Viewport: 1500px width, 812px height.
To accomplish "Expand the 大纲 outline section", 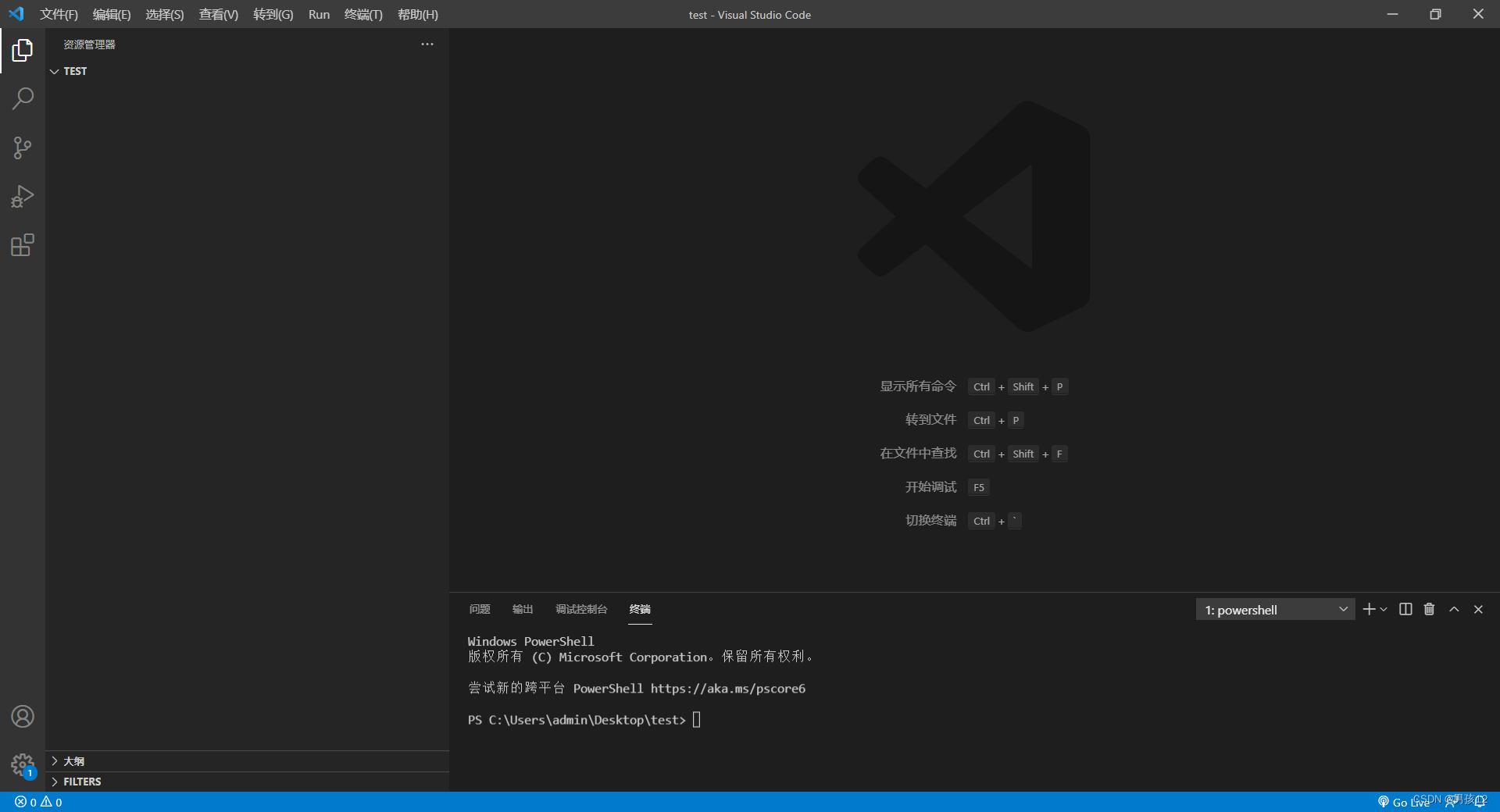I will 247,761.
